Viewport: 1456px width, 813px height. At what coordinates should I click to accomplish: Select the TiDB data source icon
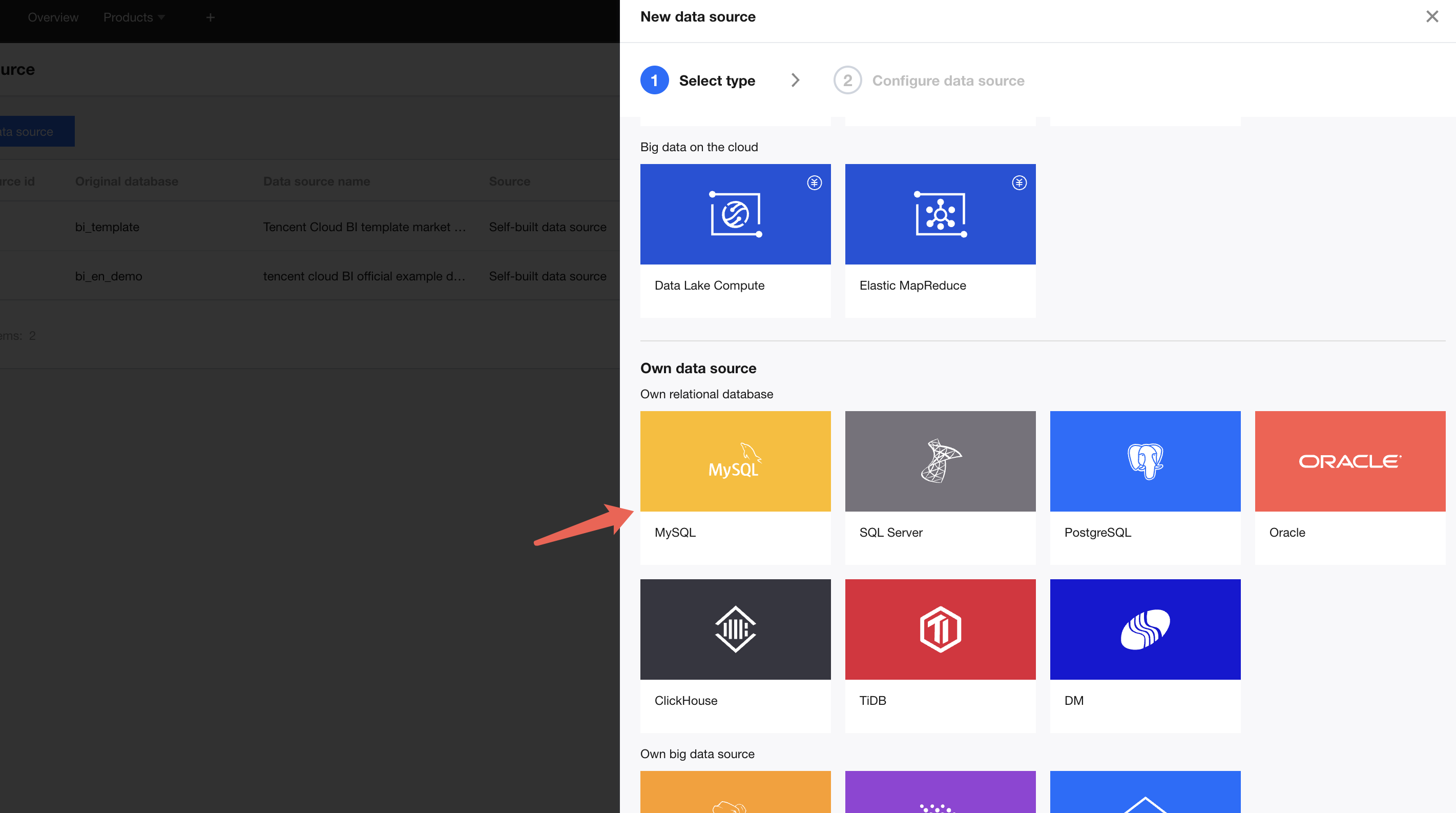pyautogui.click(x=940, y=629)
